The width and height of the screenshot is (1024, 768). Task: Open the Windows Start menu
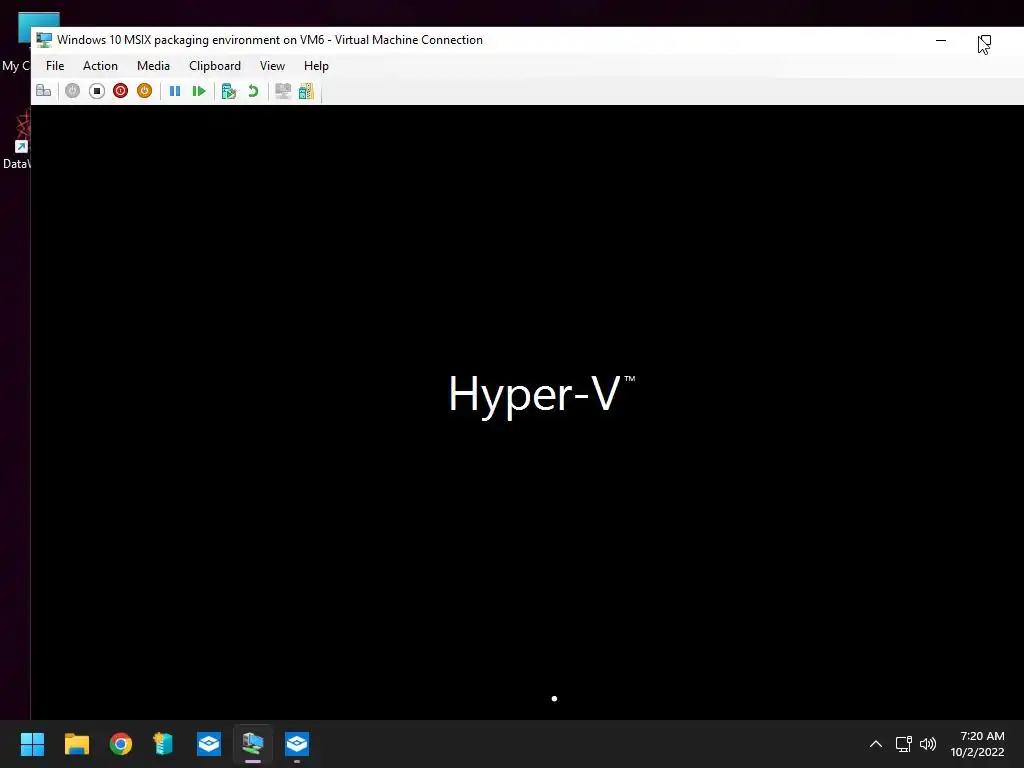coord(32,744)
